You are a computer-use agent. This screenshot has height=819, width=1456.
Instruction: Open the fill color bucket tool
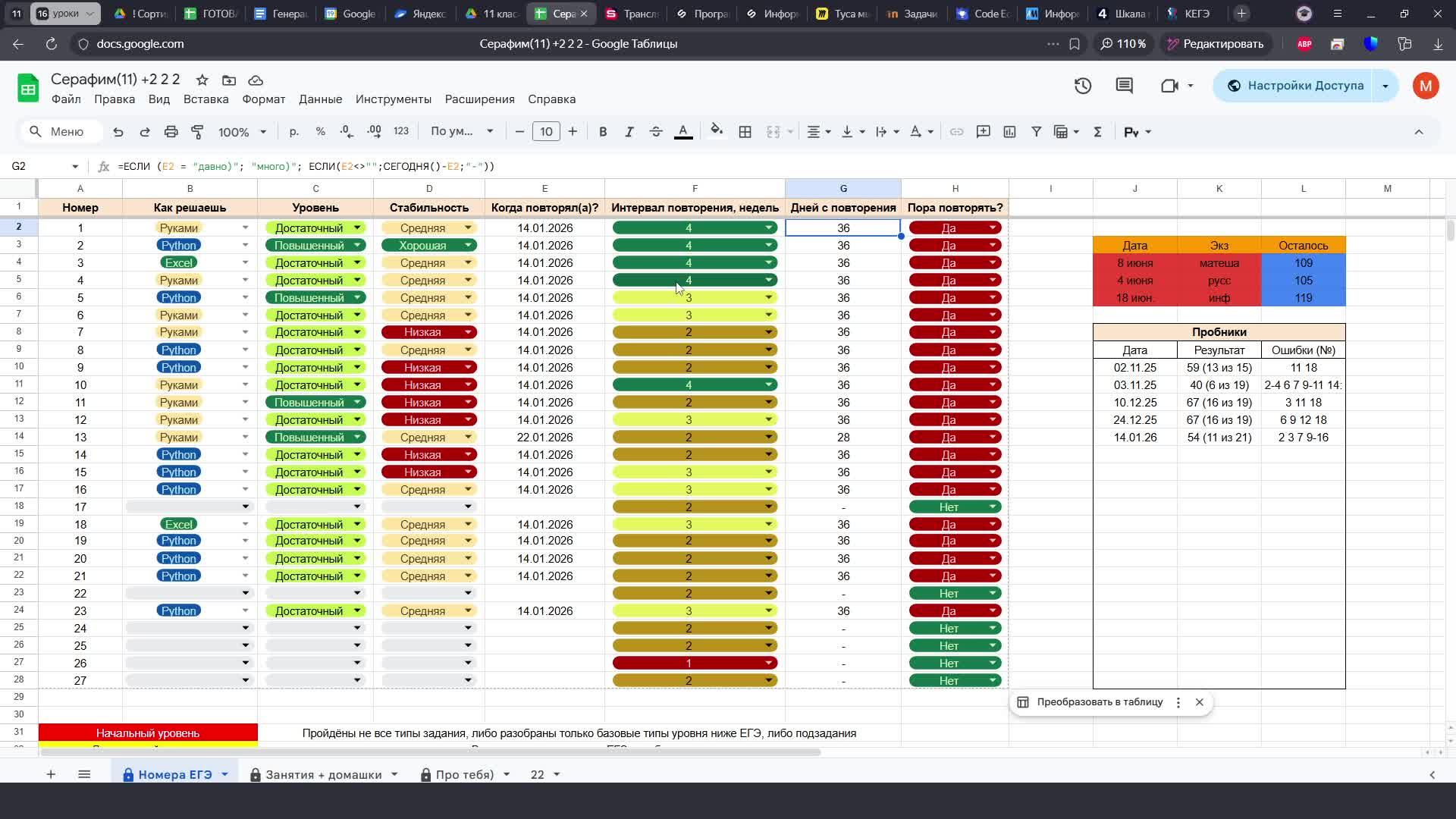pyautogui.click(x=716, y=131)
